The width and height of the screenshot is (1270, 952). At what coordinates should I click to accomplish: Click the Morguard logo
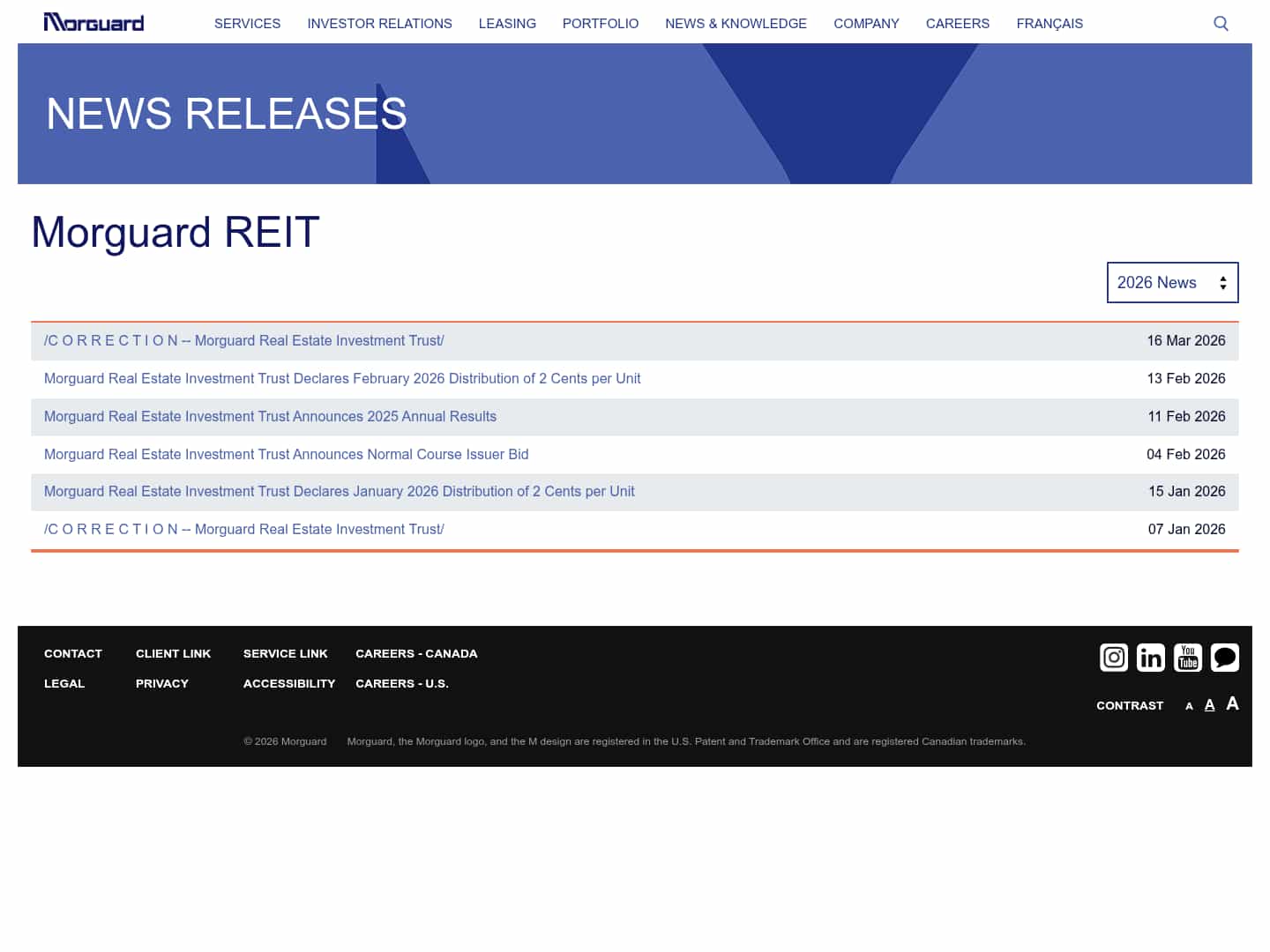pos(93,22)
